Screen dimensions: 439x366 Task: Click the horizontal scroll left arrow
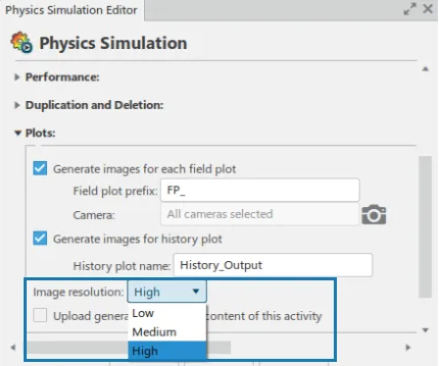click(x=13, y=347)
